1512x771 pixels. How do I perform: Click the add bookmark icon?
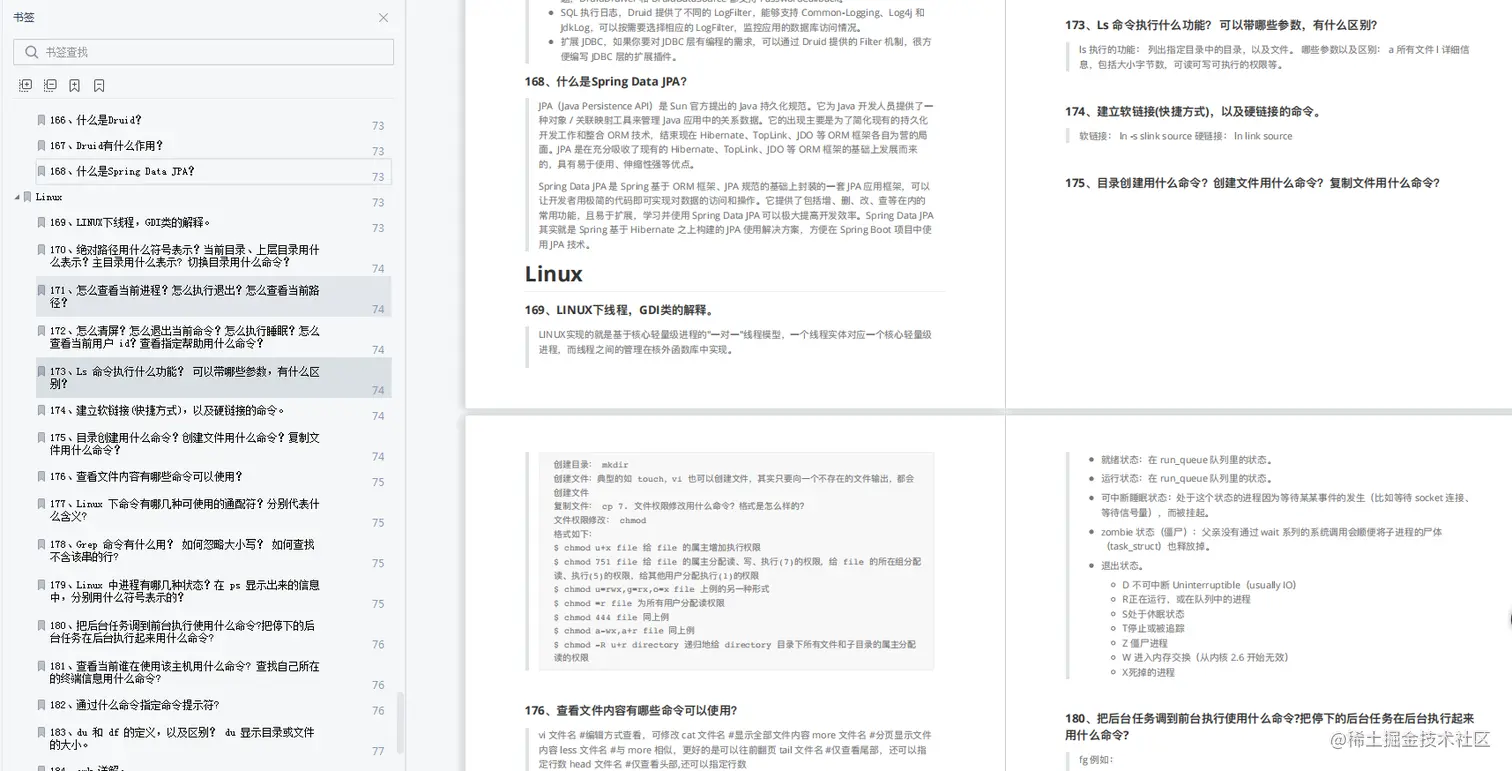pyautogui.click(x=74, y=85)
